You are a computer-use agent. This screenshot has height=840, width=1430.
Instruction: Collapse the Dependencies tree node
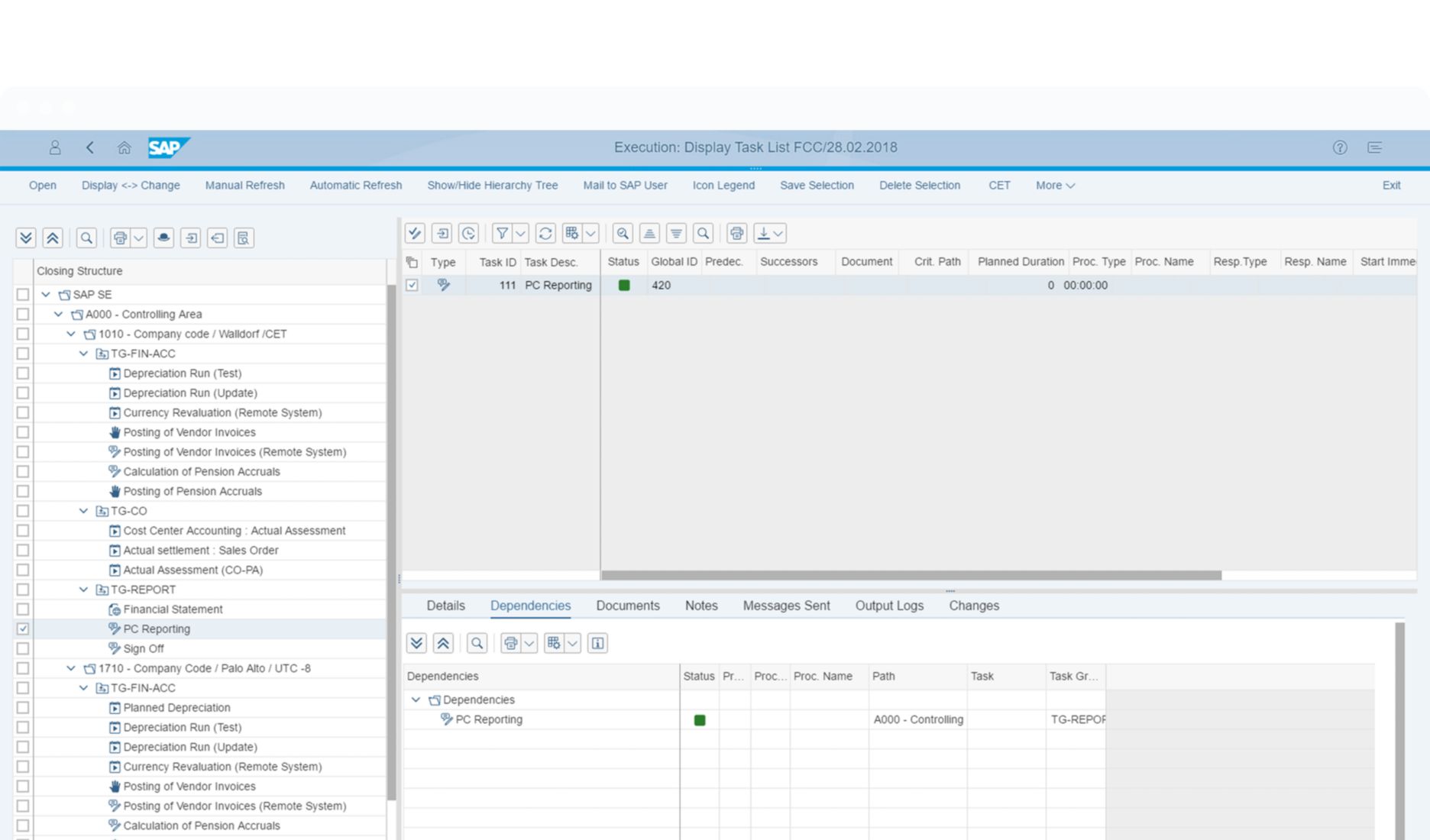tap(416, 699)
